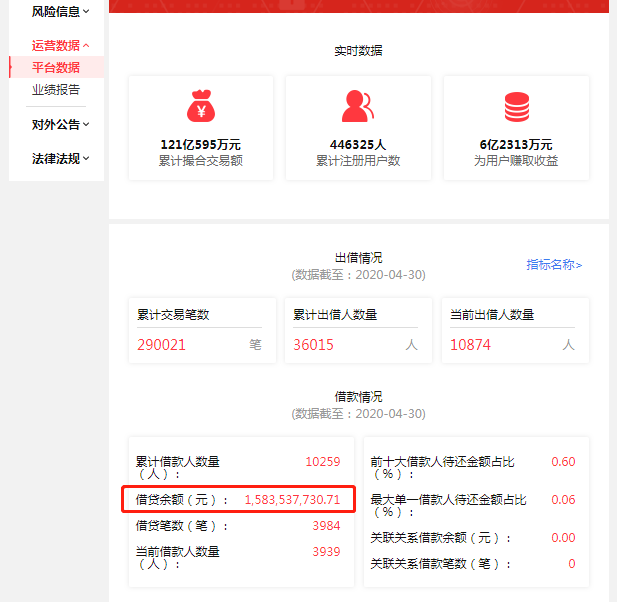
Task: Click the 关联关系借款笔数（笔） label
Action: 441,564
